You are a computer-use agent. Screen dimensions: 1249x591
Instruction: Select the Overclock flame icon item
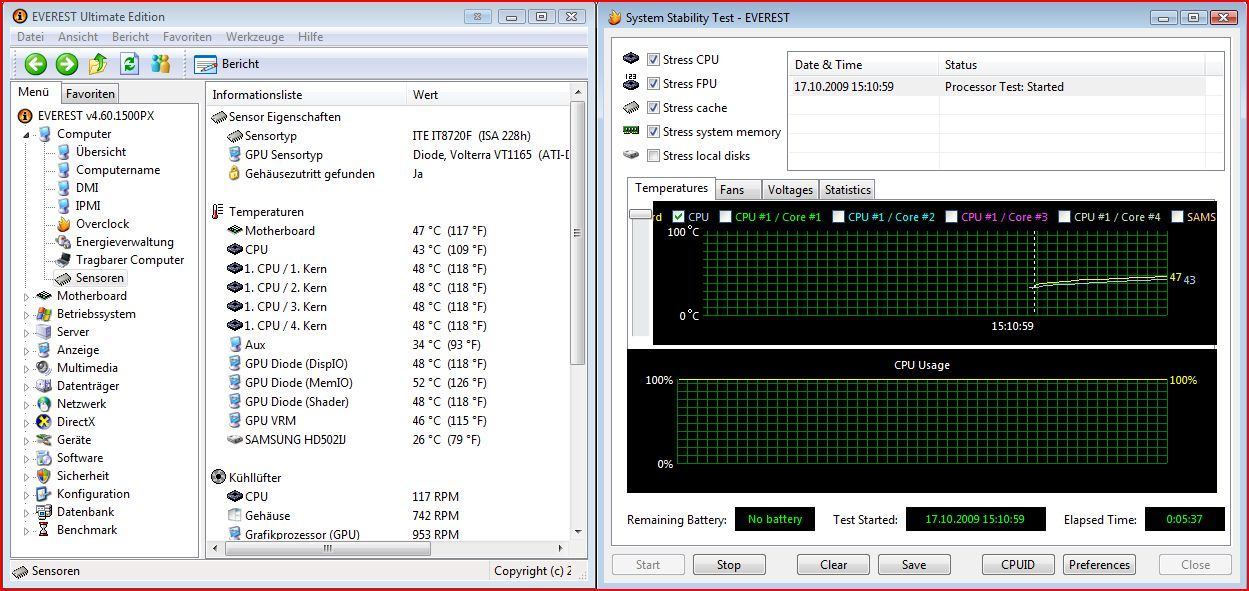[64, 224]
